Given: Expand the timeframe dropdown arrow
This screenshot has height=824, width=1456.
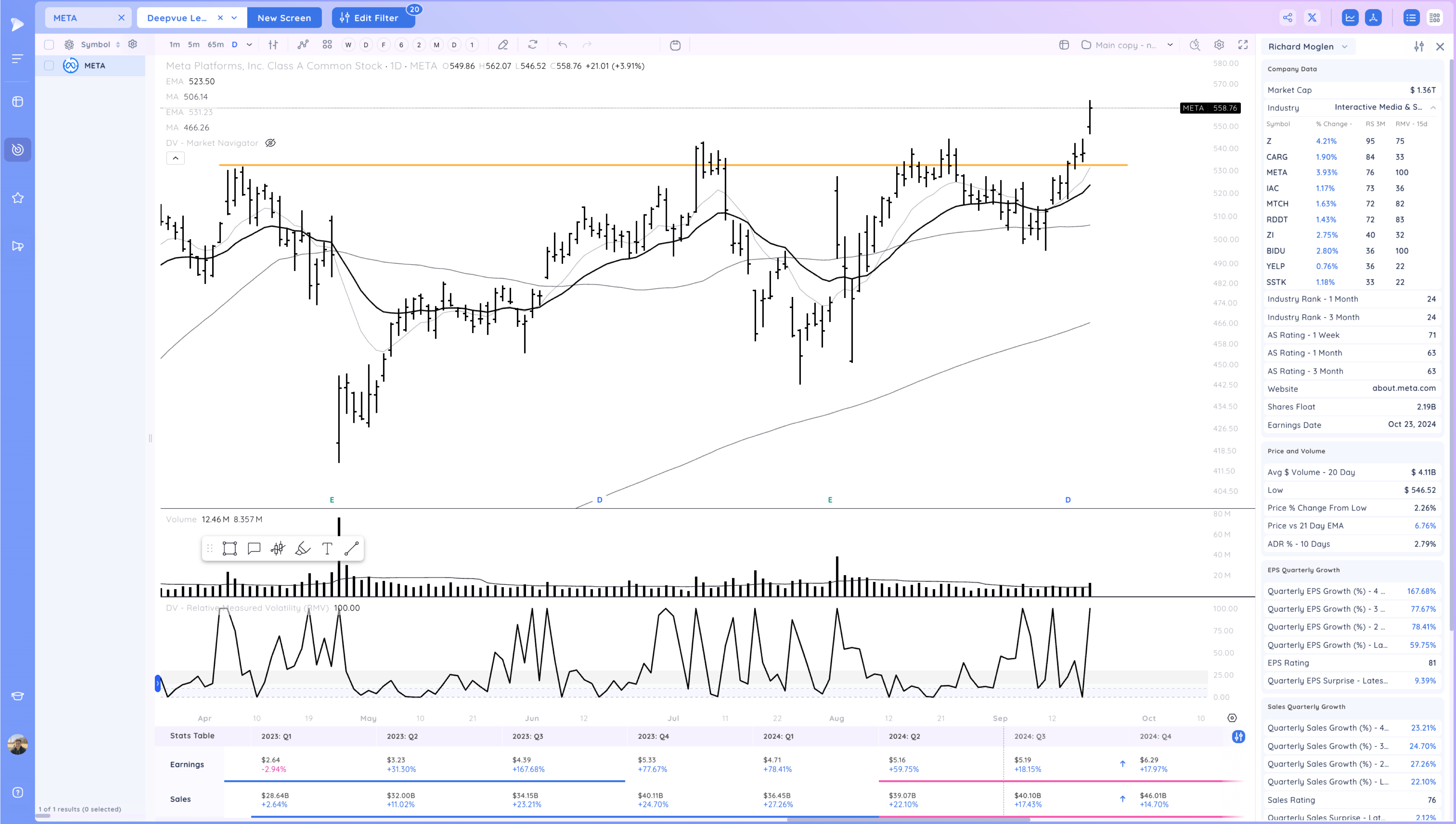Looking at the screenshot, I should click(x=249, y=45).
